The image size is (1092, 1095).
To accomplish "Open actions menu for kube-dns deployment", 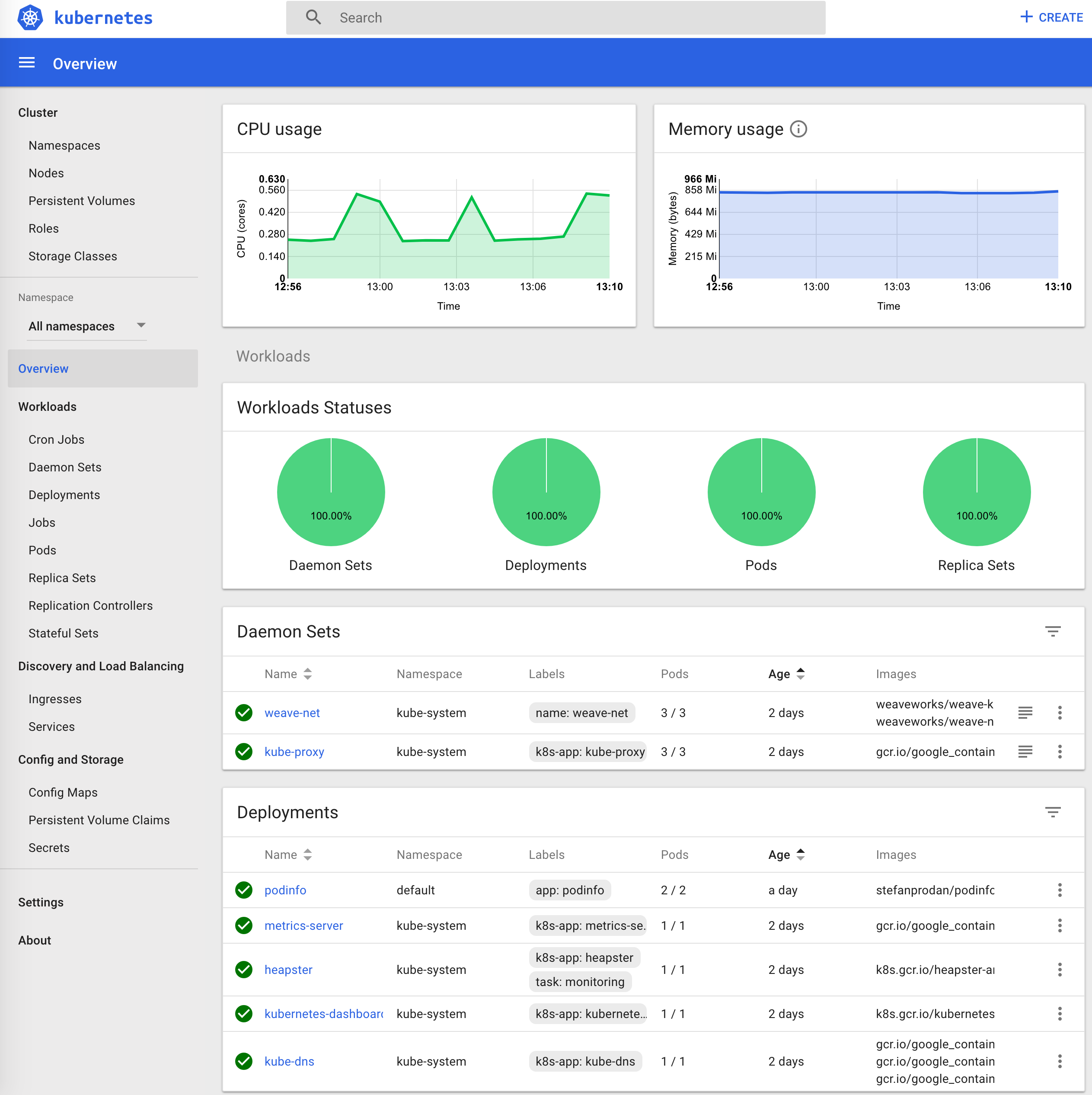I will pos(1059,1061).
